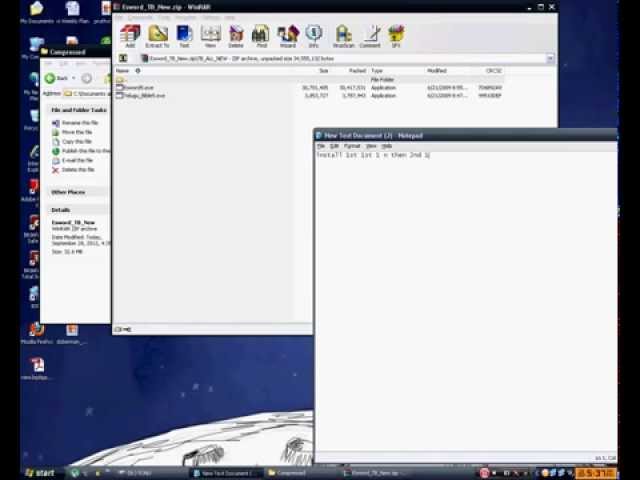This screenshot has width=640, height=480.
Task: Click the Info icon in WinRAR toolbar
Action: (x=313, y=36)
